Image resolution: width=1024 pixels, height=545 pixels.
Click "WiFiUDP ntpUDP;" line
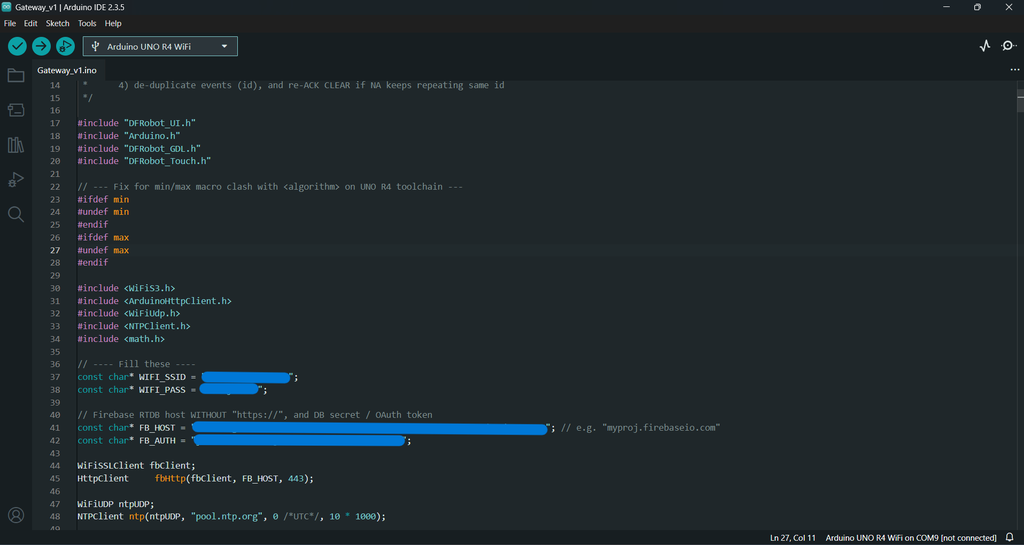pos(116,504)
